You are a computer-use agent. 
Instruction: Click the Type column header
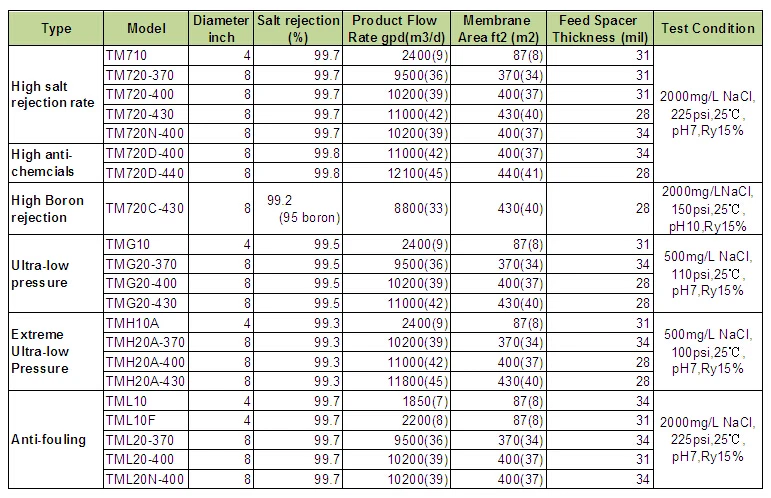click(55, 28)
